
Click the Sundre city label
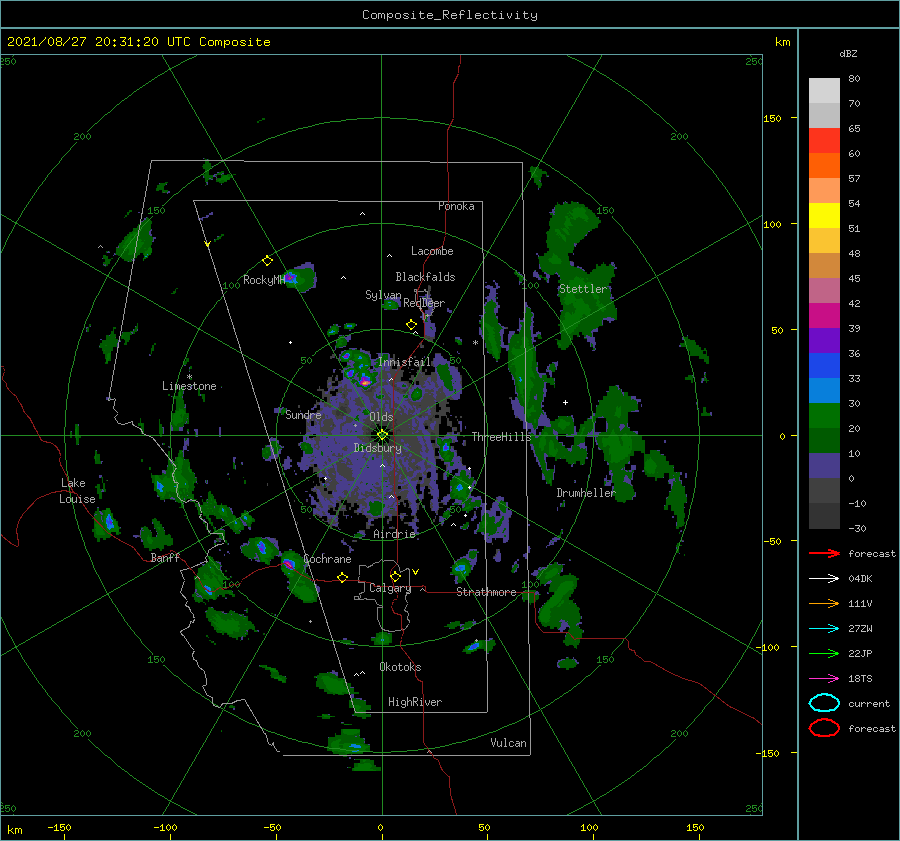click(x=303, y=415)
